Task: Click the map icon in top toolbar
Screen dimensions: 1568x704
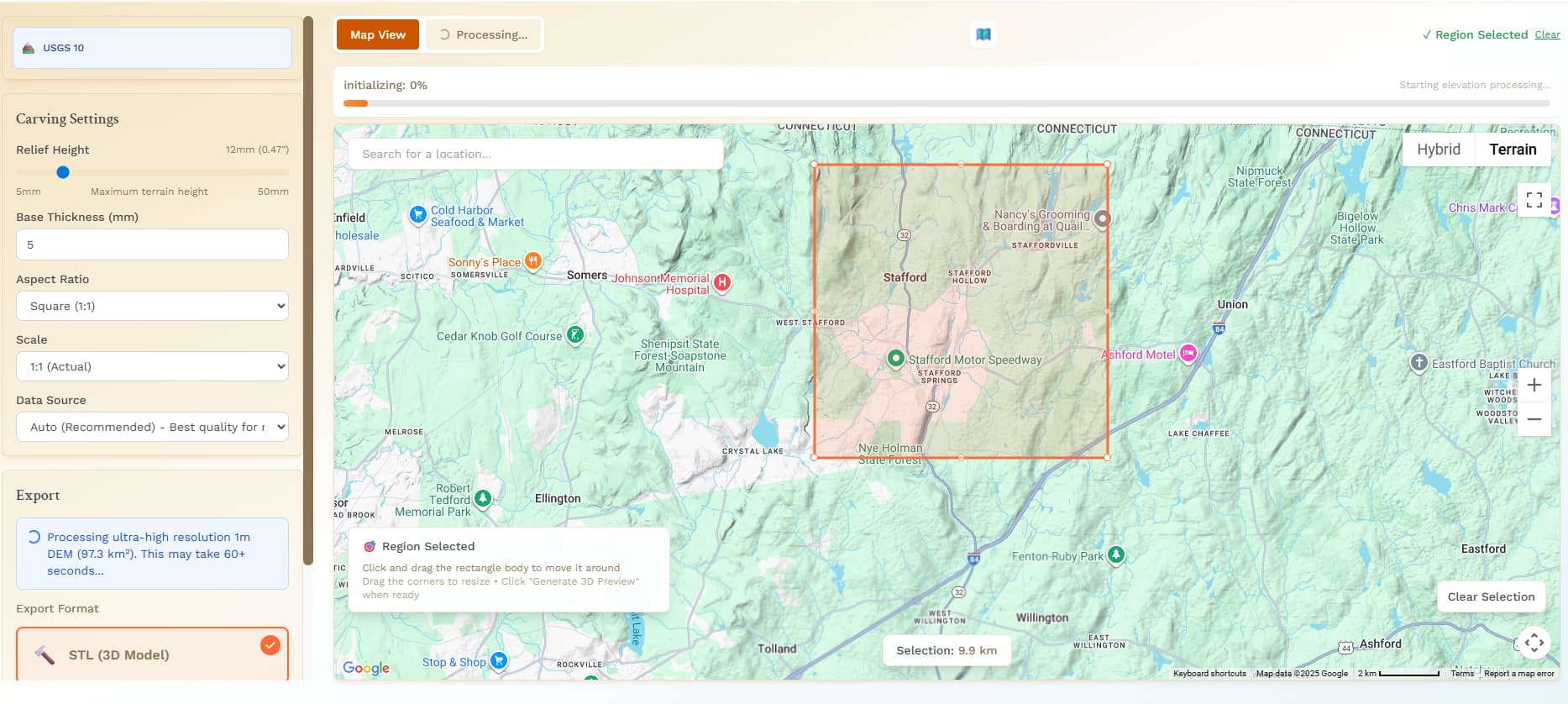Action: [x=983, y=34]
